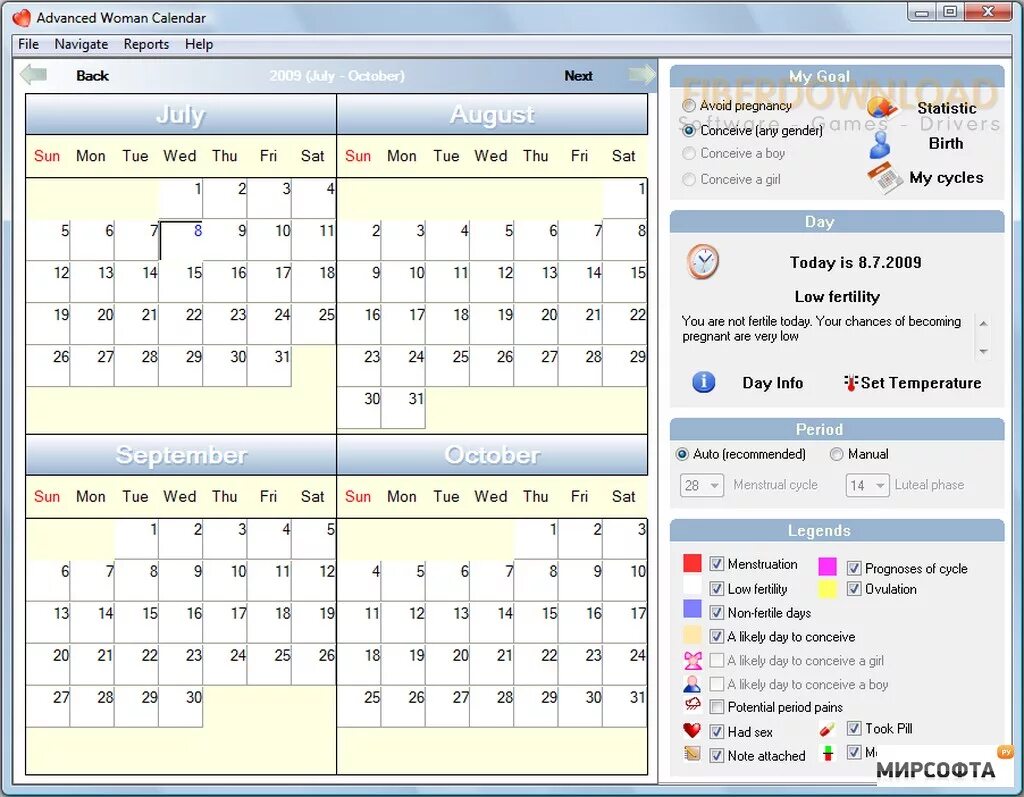Click the Set Temperature thermometer icon

click(x=850, y=383)
